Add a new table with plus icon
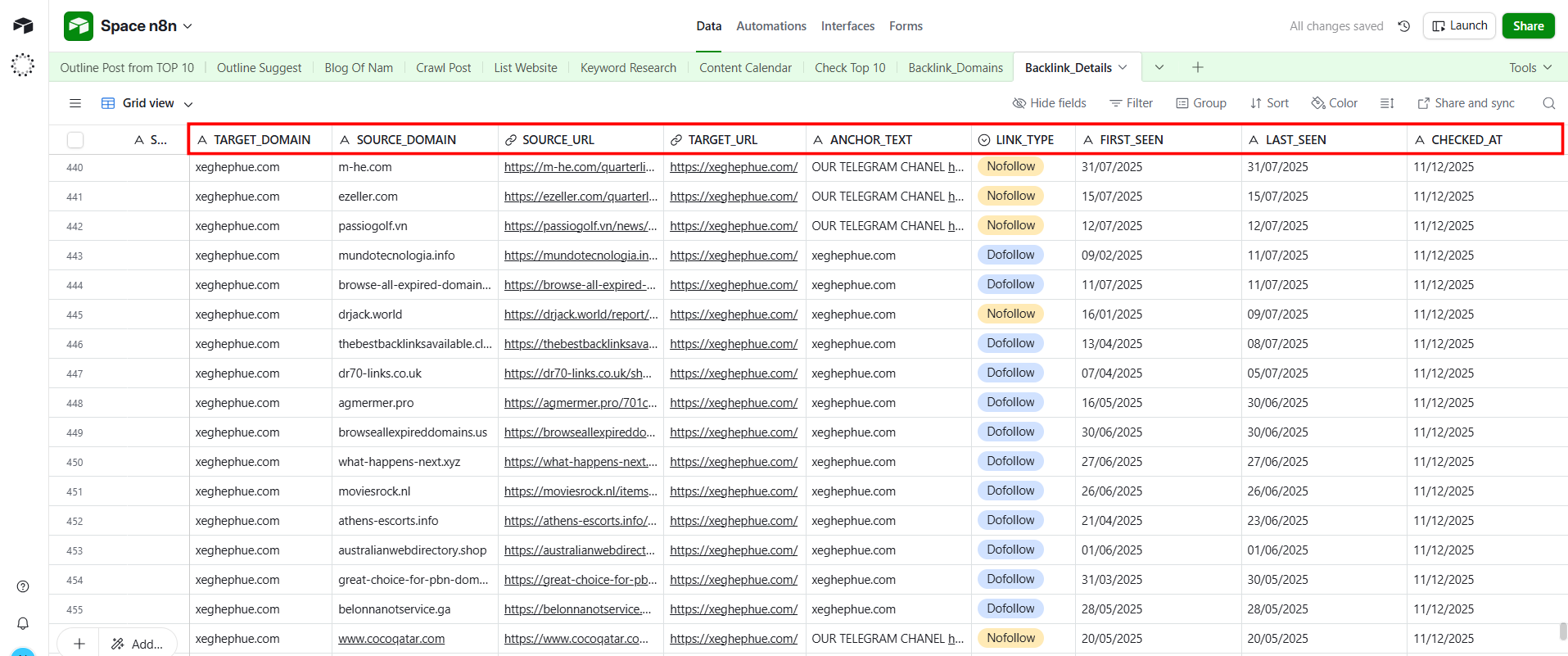The height and width of the screenshot is (656, 1568). (1198, 67)
